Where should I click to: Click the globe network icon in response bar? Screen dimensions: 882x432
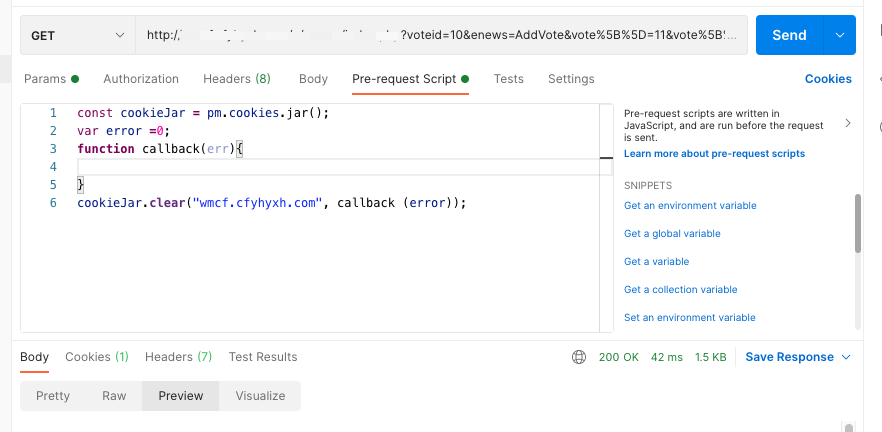(579, 357)
